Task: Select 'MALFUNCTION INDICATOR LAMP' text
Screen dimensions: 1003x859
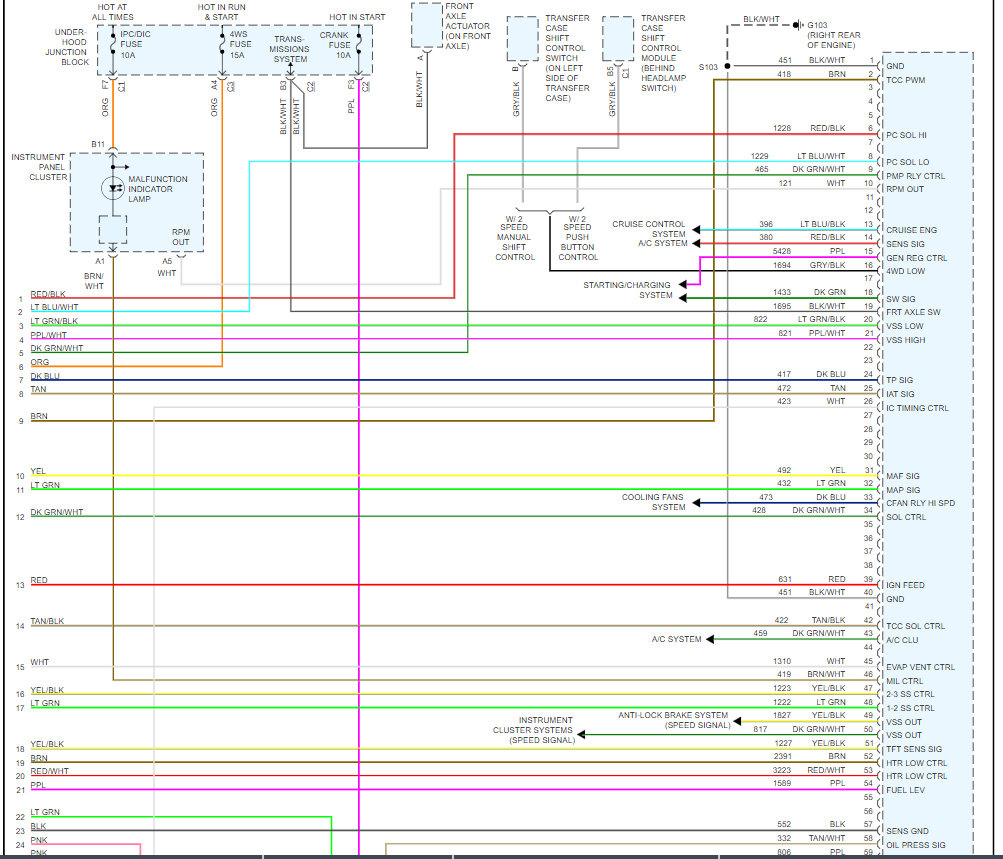Action: tap(157, 189)
